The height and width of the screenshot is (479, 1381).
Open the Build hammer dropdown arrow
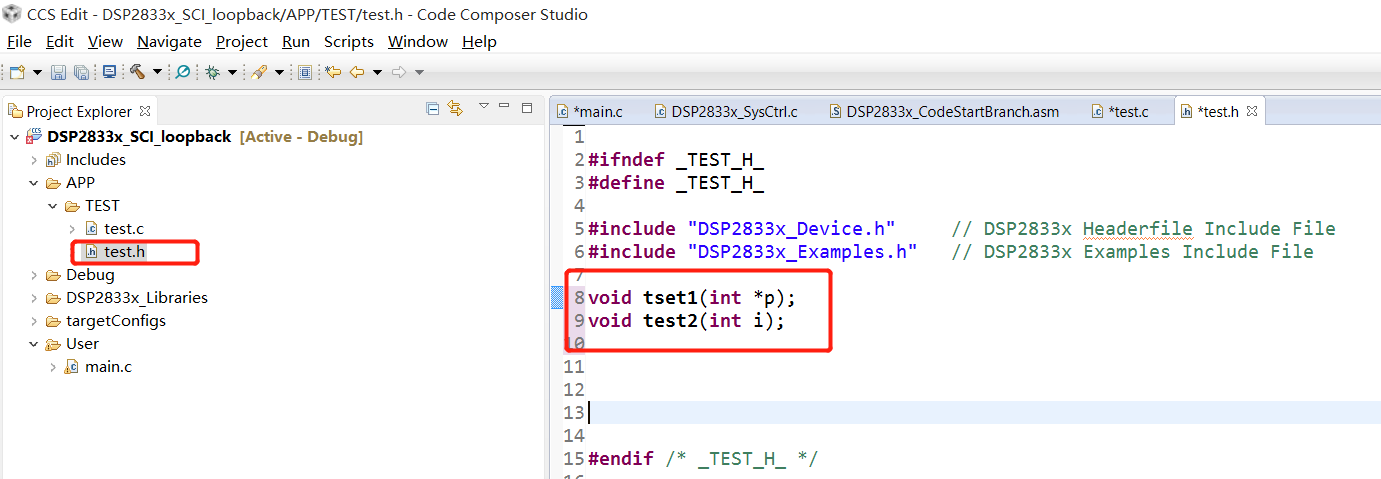click(157, 72)
